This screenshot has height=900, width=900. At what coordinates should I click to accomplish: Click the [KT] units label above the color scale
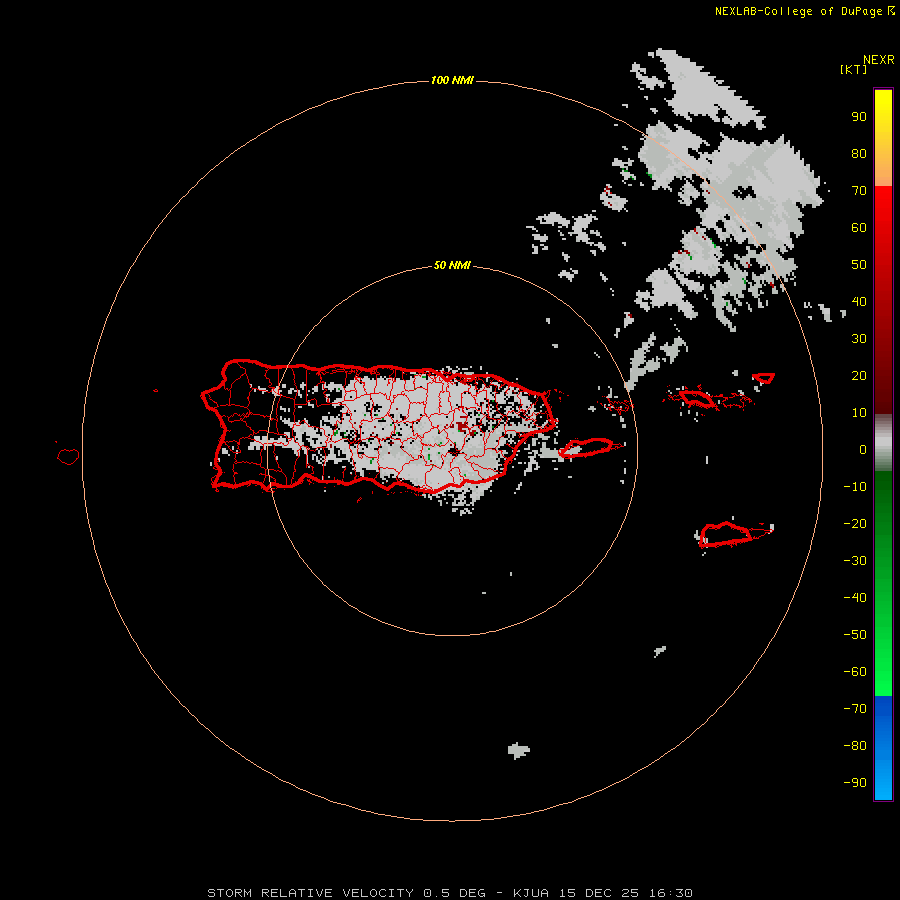click(853, 69)
